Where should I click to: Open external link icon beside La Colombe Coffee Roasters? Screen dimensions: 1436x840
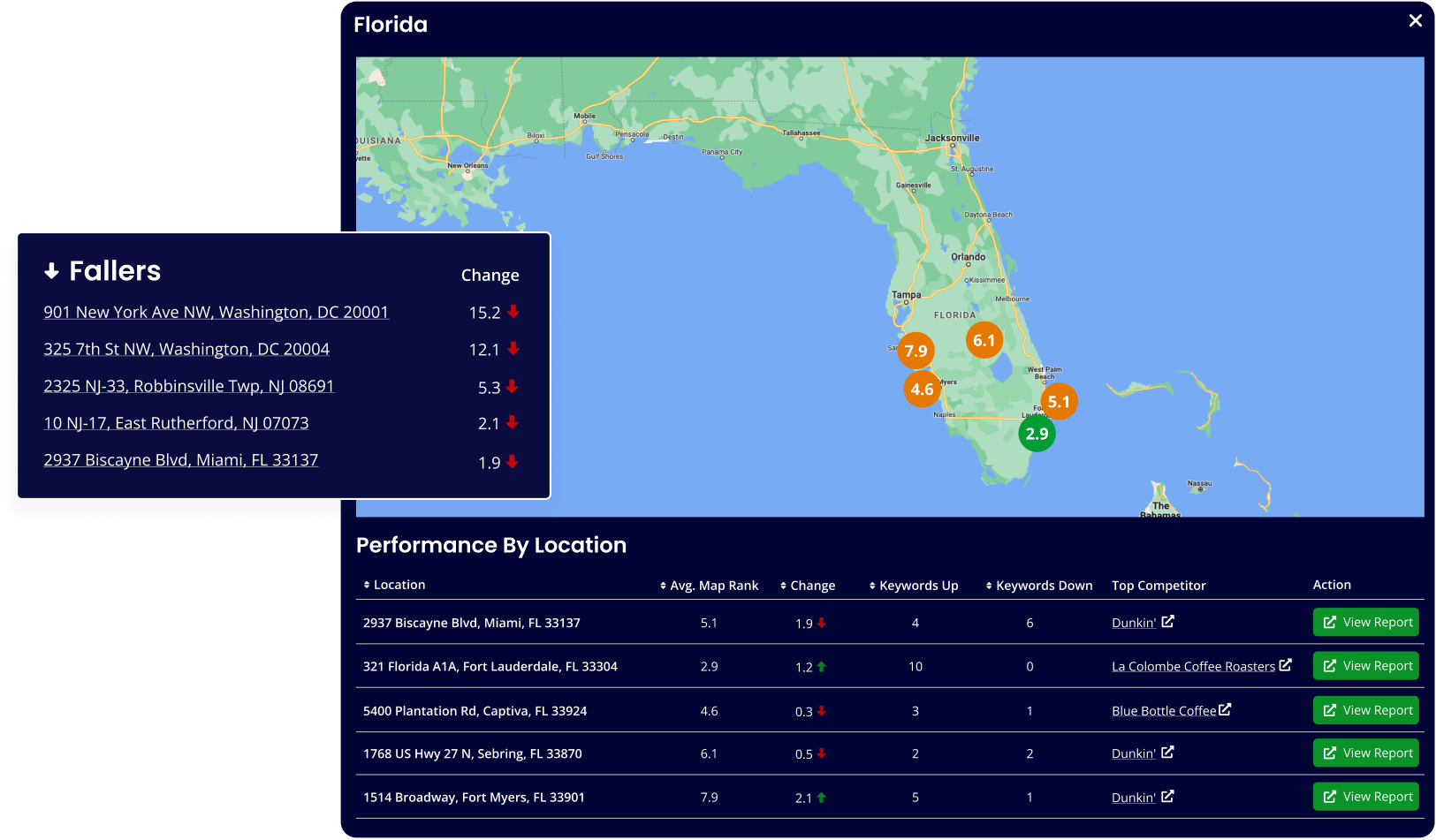(1285, 665)
